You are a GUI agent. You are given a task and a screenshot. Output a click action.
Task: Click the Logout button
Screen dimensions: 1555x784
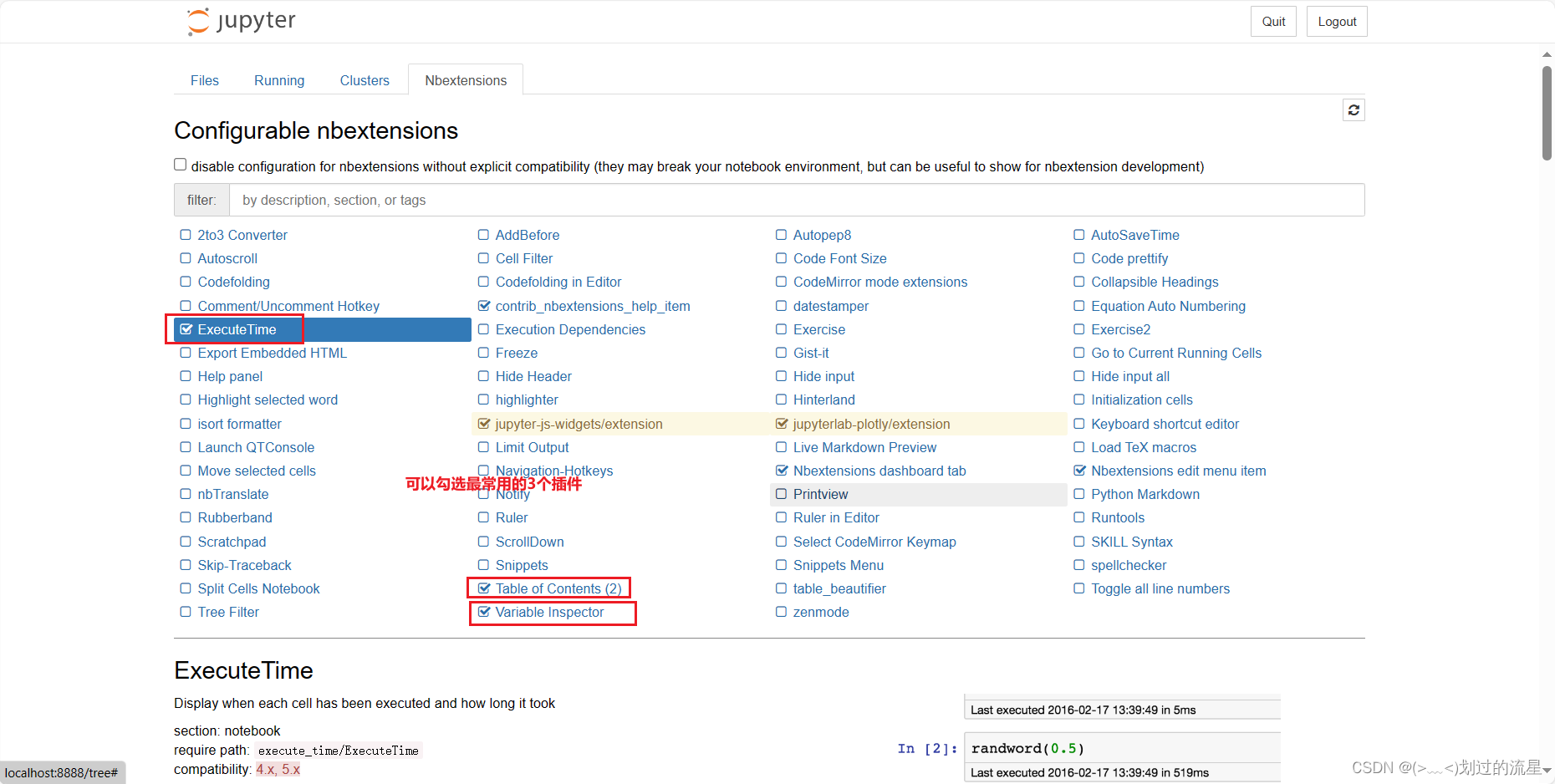click(1336, 21)
